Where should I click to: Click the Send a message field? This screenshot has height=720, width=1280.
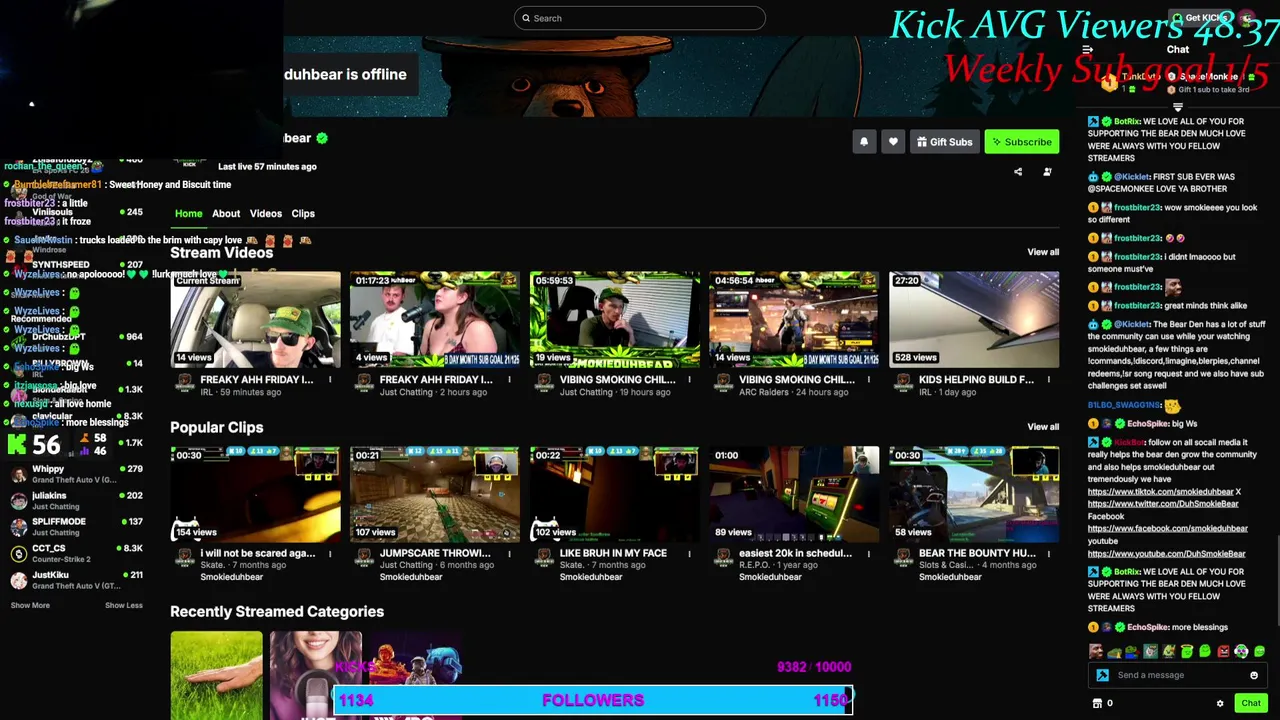pos(1178,675)
